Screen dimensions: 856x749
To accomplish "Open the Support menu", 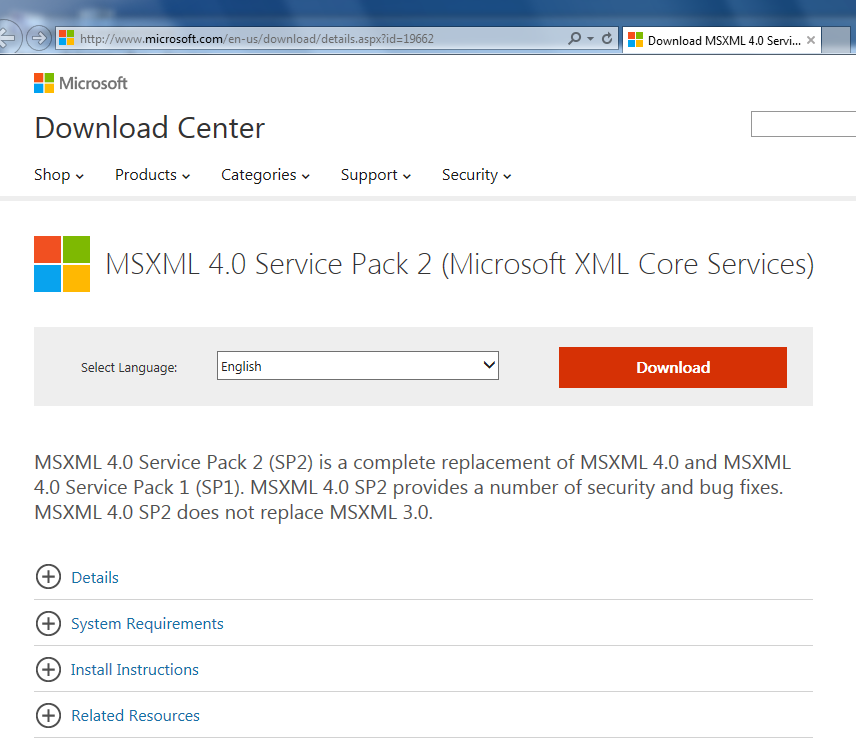I will tap(375, 175).
